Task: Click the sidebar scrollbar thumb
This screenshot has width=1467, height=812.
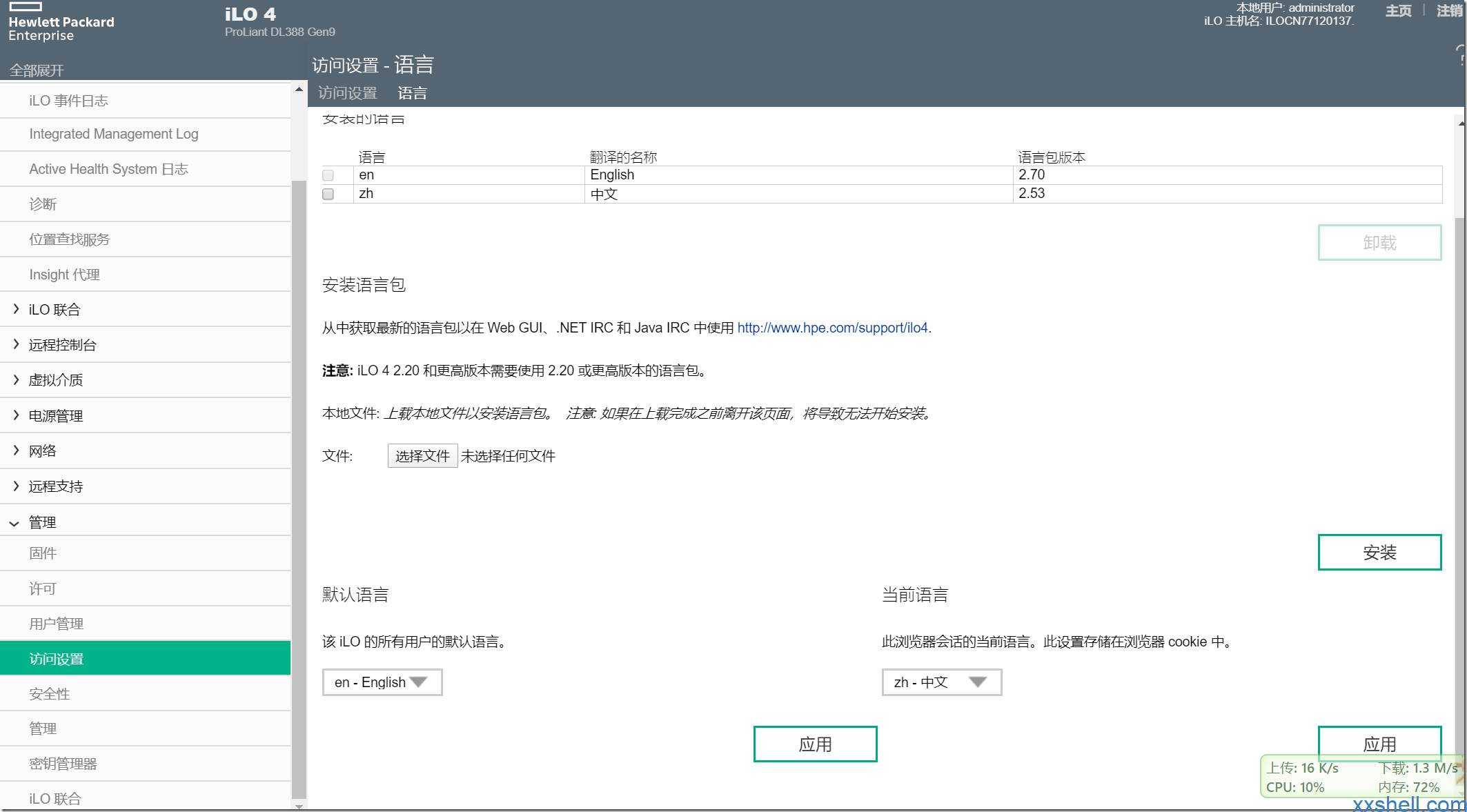Action: click(299, 488)
